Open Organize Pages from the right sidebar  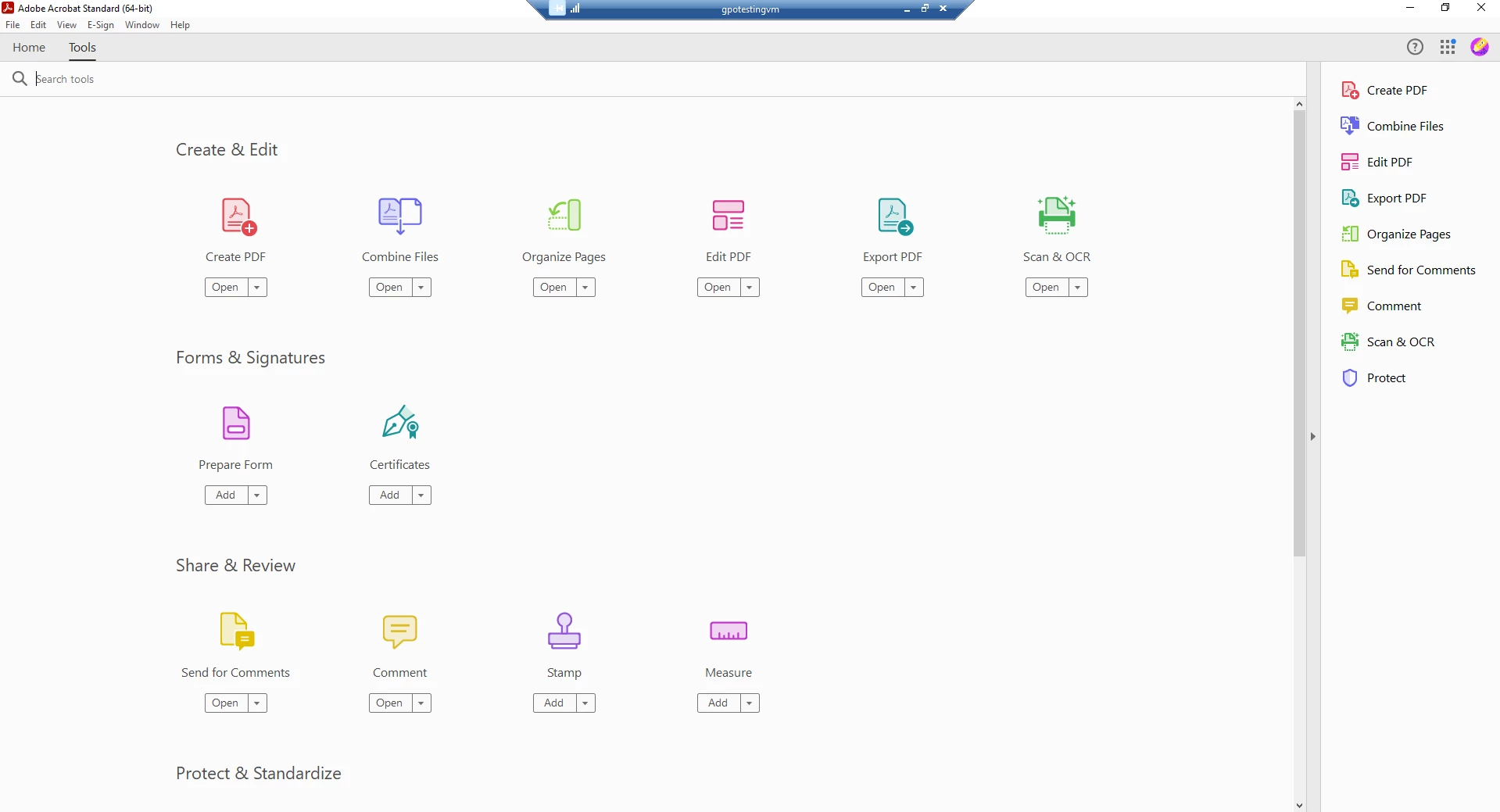click(1395, 234)
